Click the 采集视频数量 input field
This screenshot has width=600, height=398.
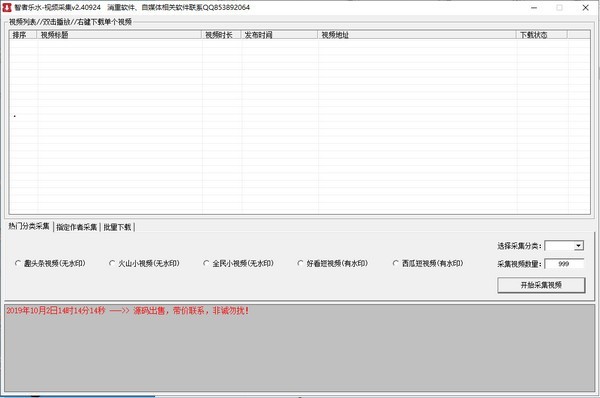pos(564,264)
